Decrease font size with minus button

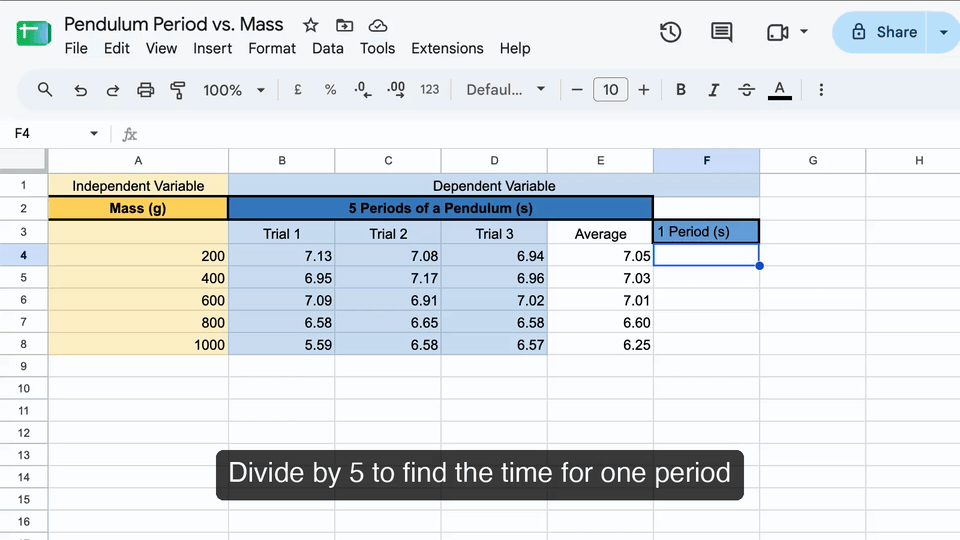(577, 90)
